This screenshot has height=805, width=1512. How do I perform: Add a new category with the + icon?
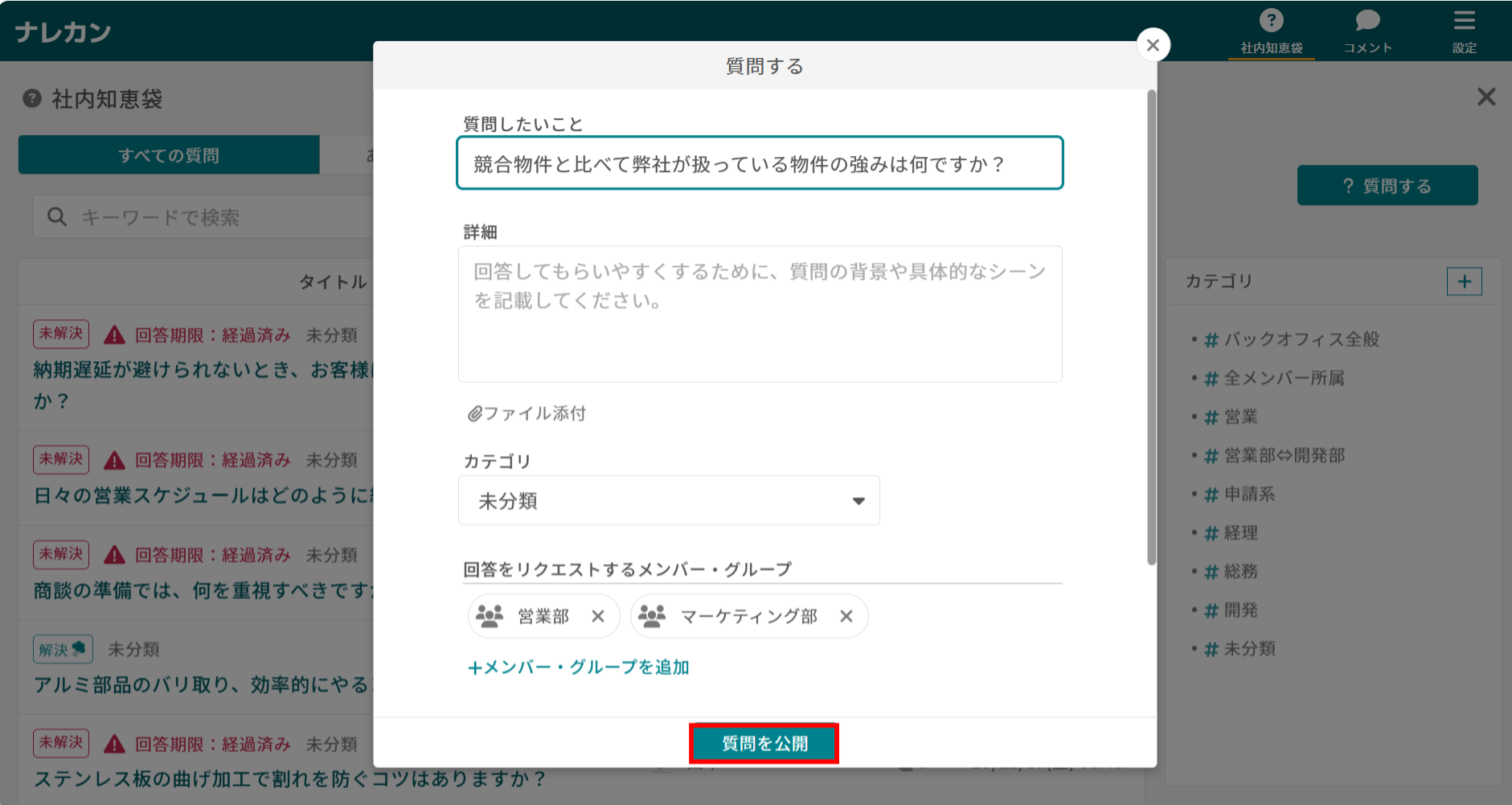click(x=1465, y=281)
